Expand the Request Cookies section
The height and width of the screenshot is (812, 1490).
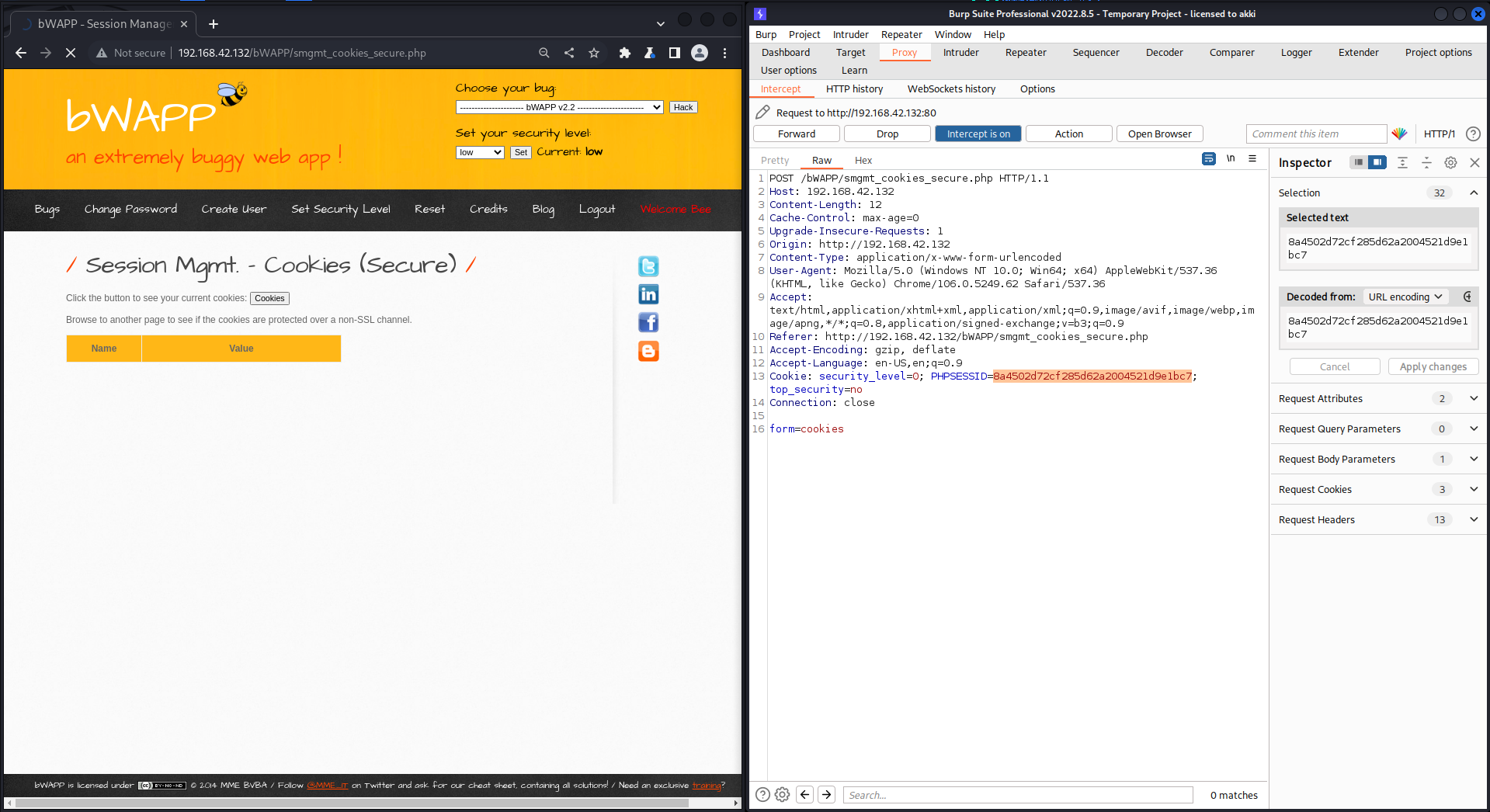(1473, 489)
